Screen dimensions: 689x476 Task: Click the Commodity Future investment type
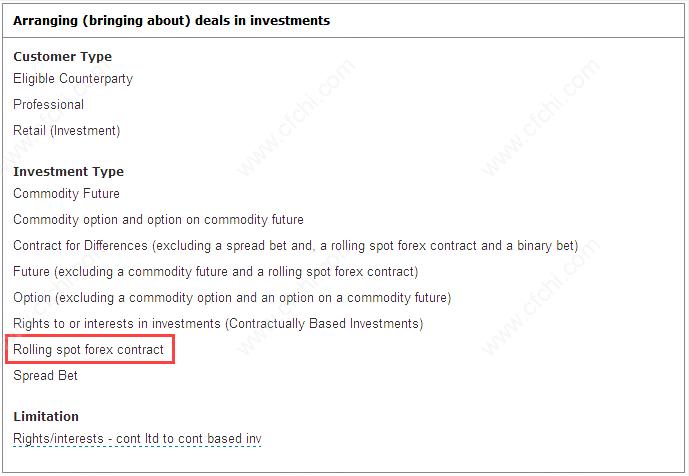(66, 193)
